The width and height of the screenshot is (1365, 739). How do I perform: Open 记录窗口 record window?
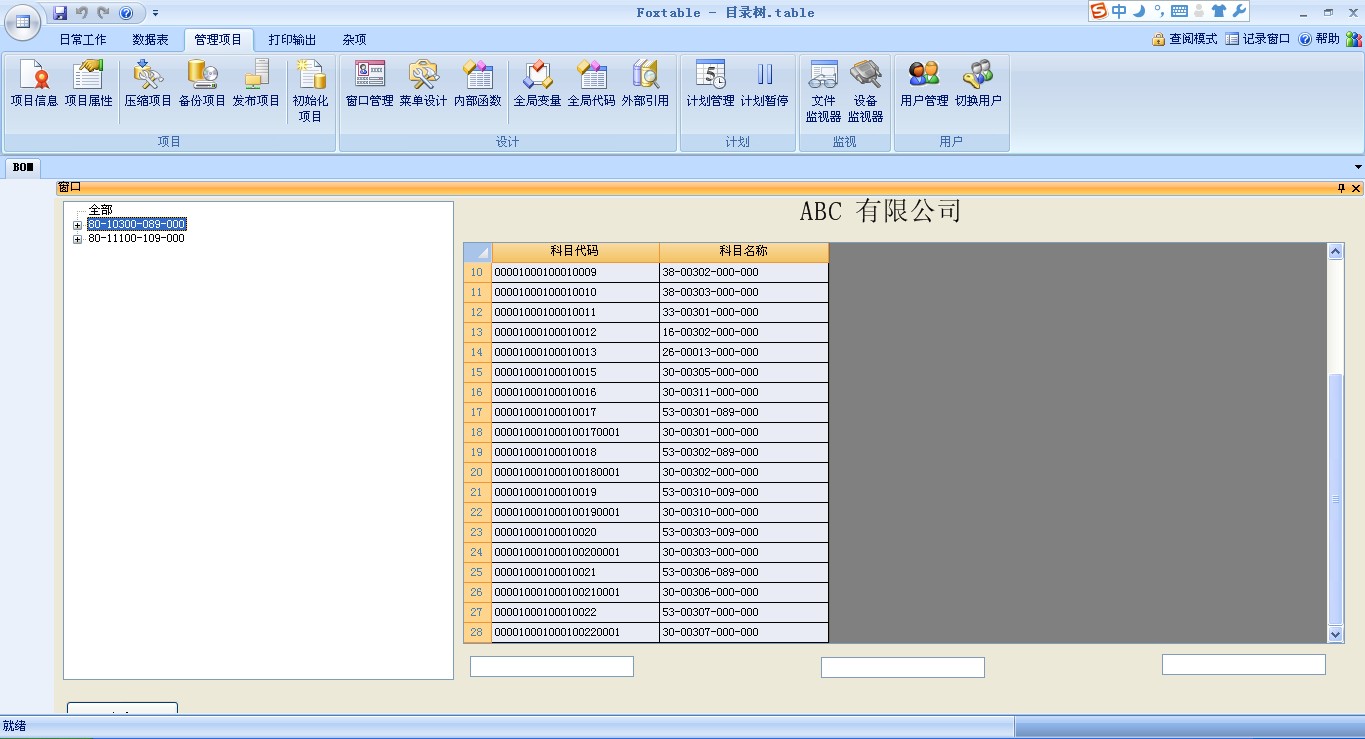[1258, 39]
